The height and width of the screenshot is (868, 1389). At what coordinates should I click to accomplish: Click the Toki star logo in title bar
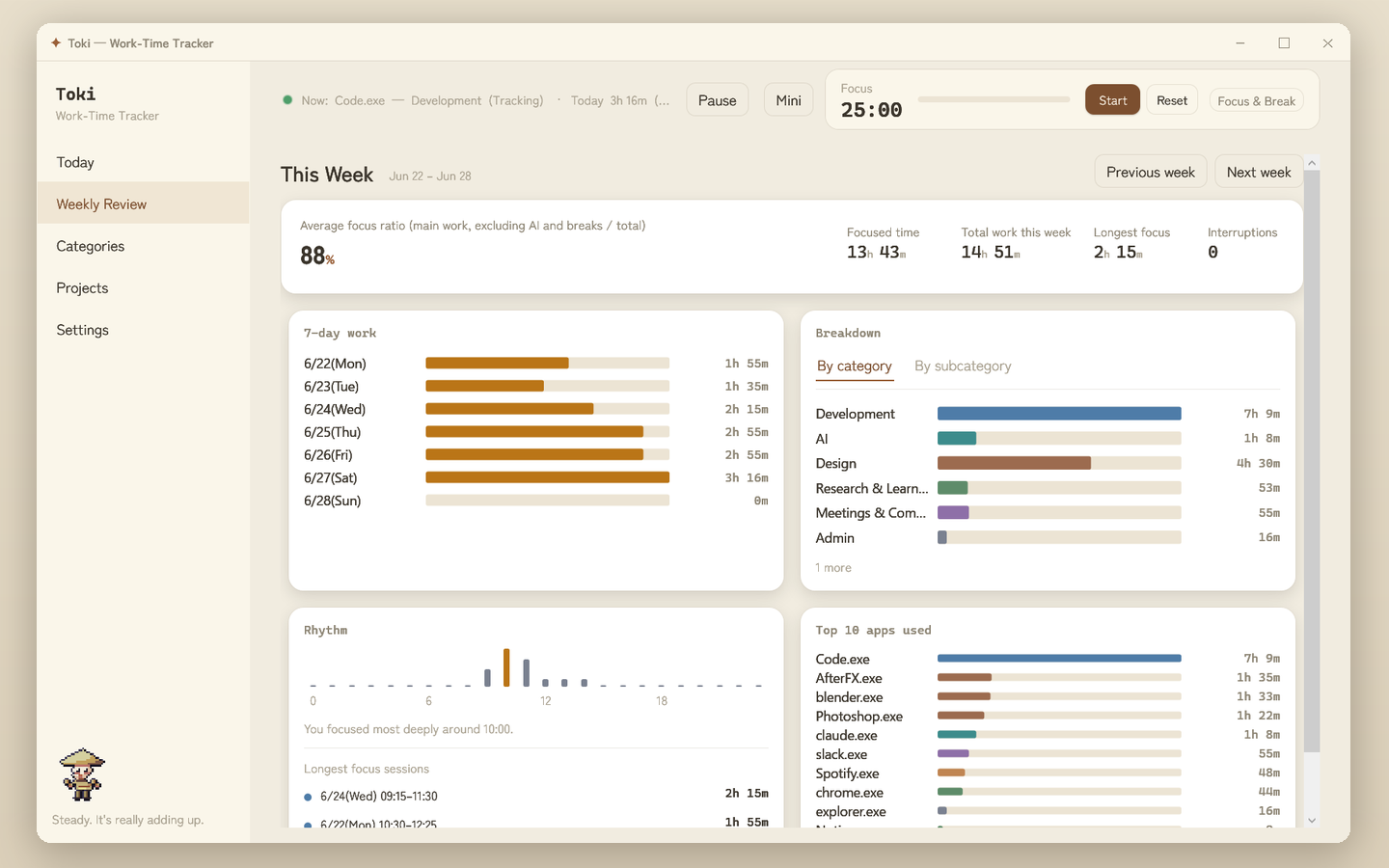point(56,42)
